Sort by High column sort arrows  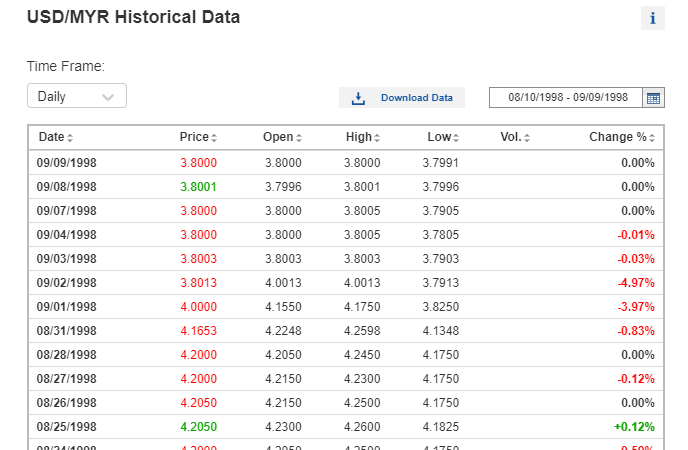click(377, 137)
